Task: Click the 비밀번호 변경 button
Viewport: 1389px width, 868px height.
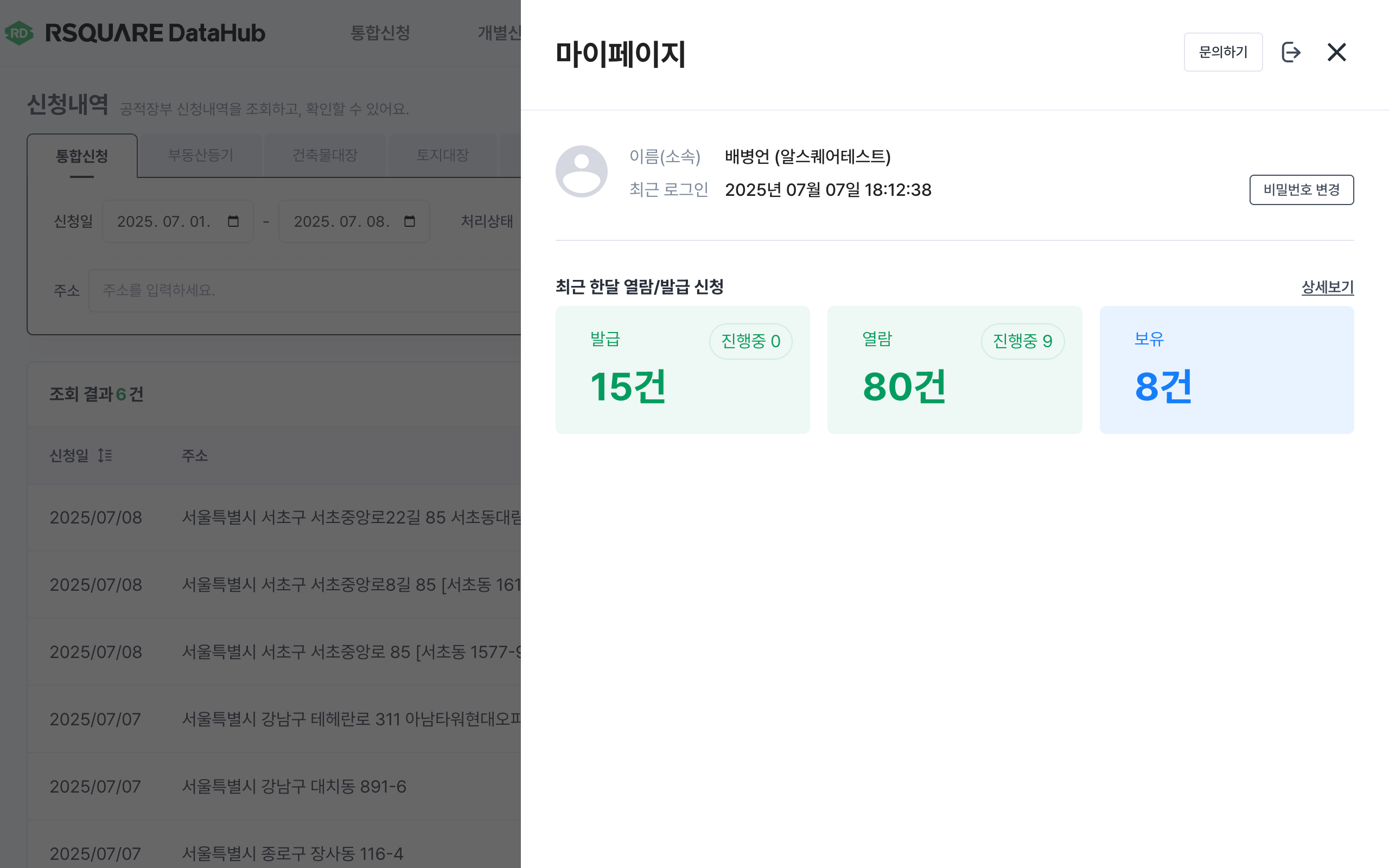Action: pos(1301,190)
